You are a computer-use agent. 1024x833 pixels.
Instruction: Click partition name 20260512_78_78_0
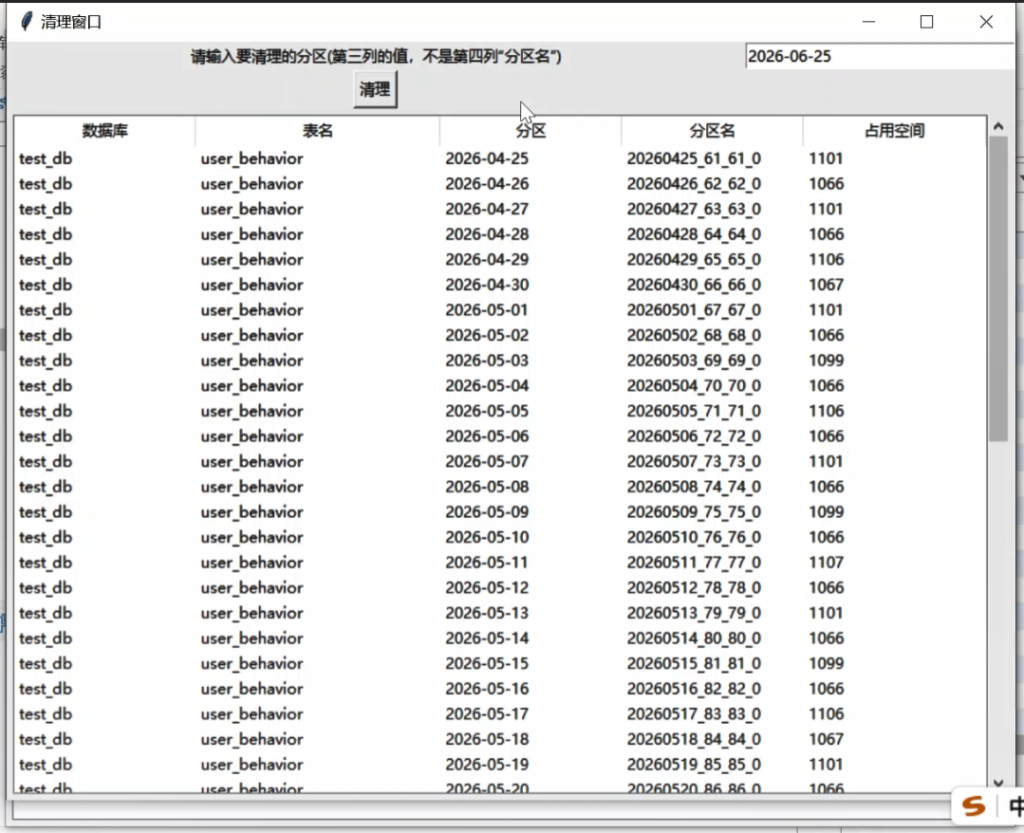point(694,588)
